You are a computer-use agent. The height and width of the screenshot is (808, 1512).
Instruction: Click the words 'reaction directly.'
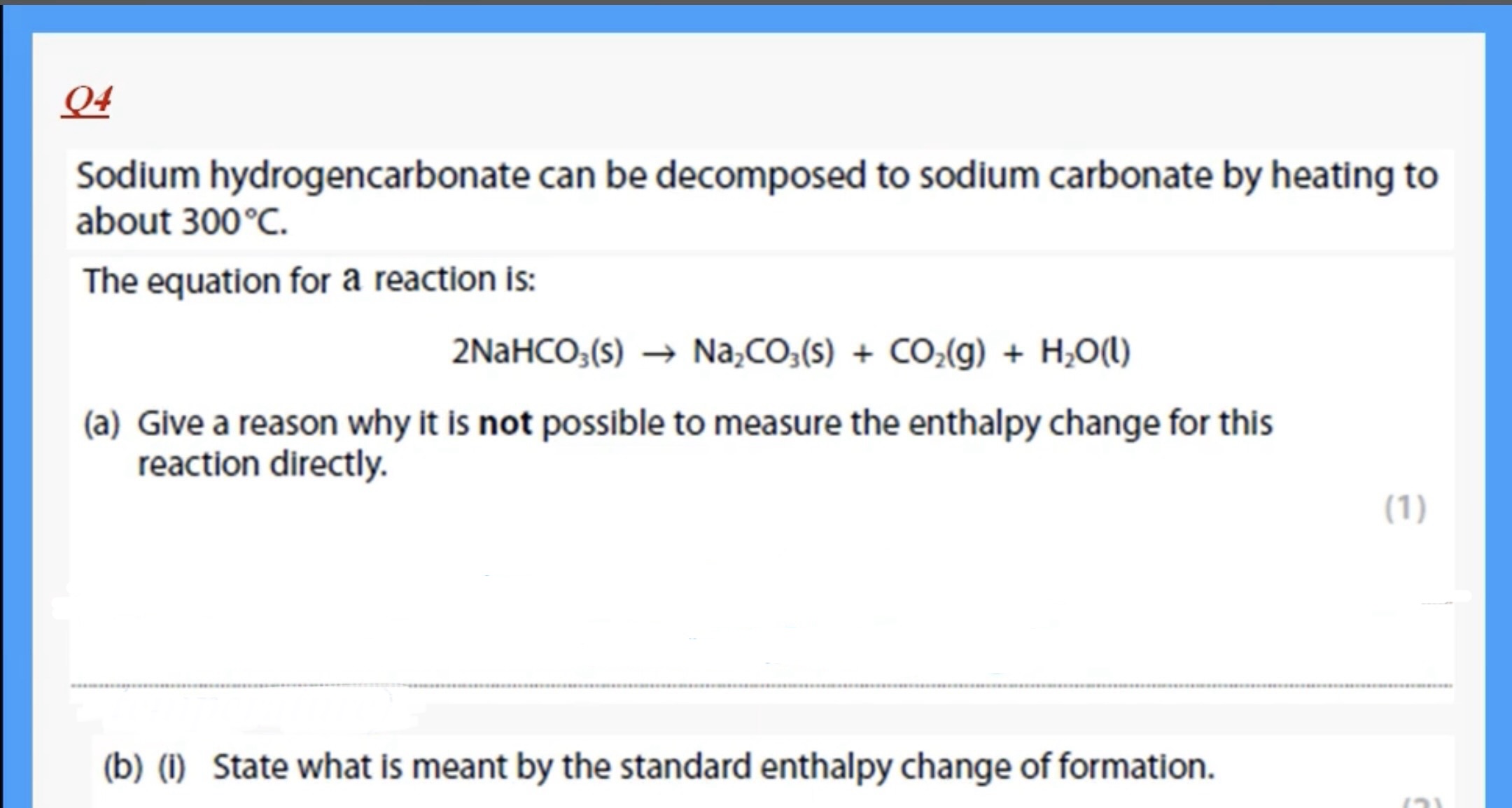point(262,464)
